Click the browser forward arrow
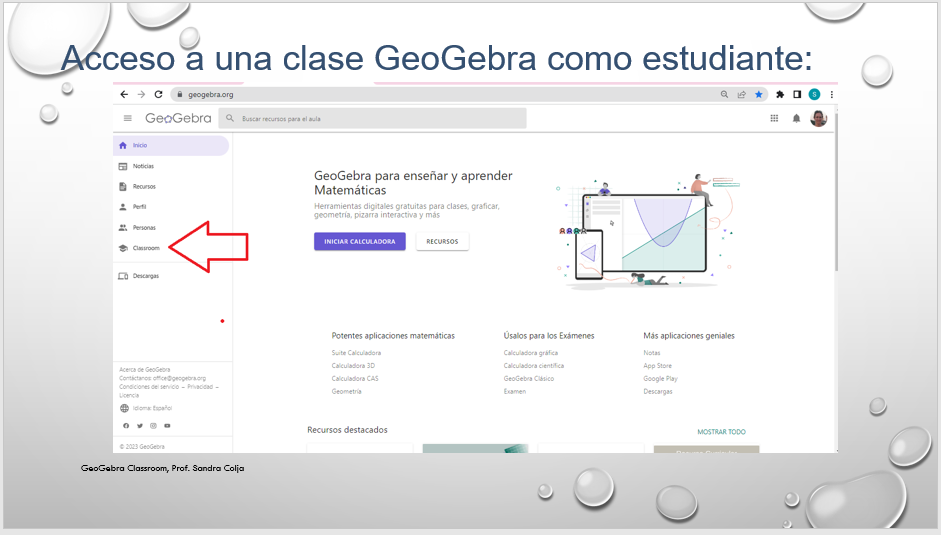Image resolution: width=941 pixels, height=535 pixels. tap(141, 94)
